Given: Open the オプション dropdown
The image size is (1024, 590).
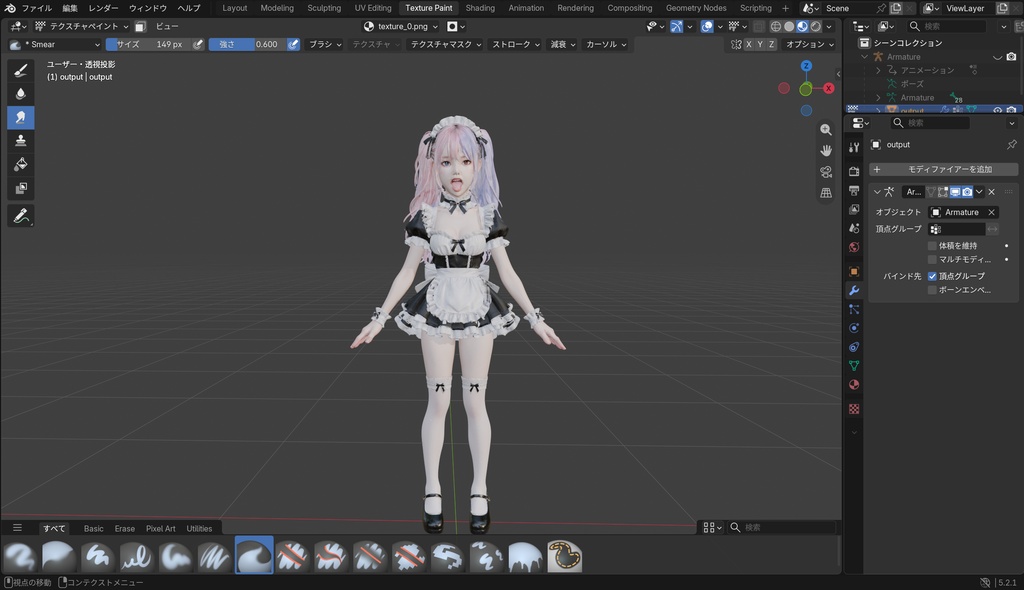Looking at the screenshot, I should tap(809, 44).
